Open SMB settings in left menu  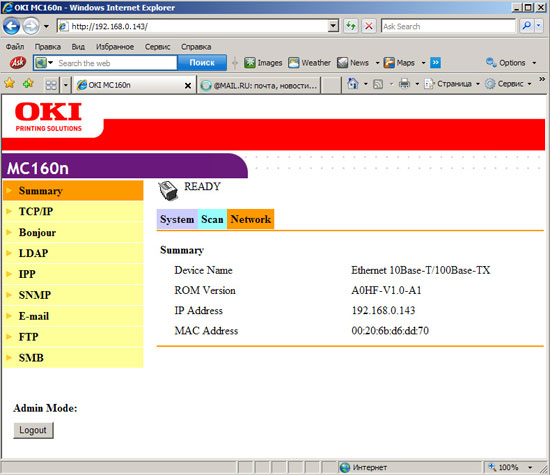[73, 358]
